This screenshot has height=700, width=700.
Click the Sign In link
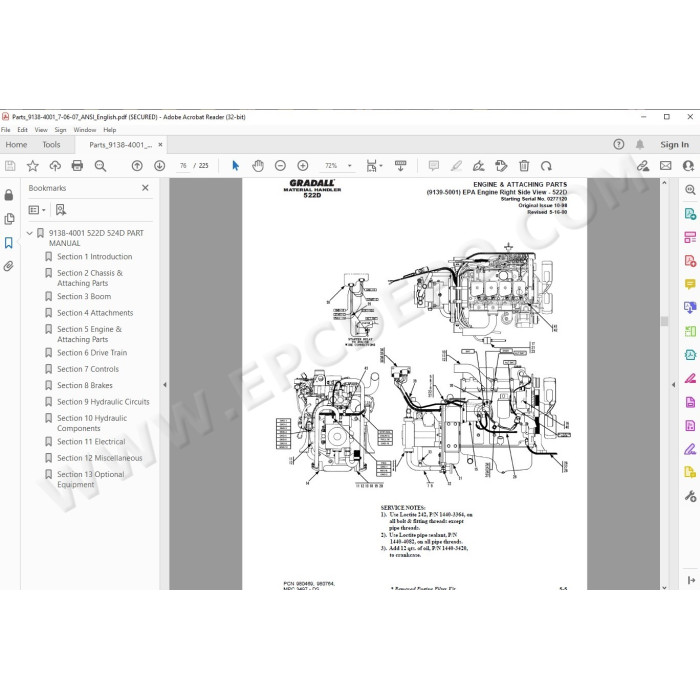(x=675, y=145)
